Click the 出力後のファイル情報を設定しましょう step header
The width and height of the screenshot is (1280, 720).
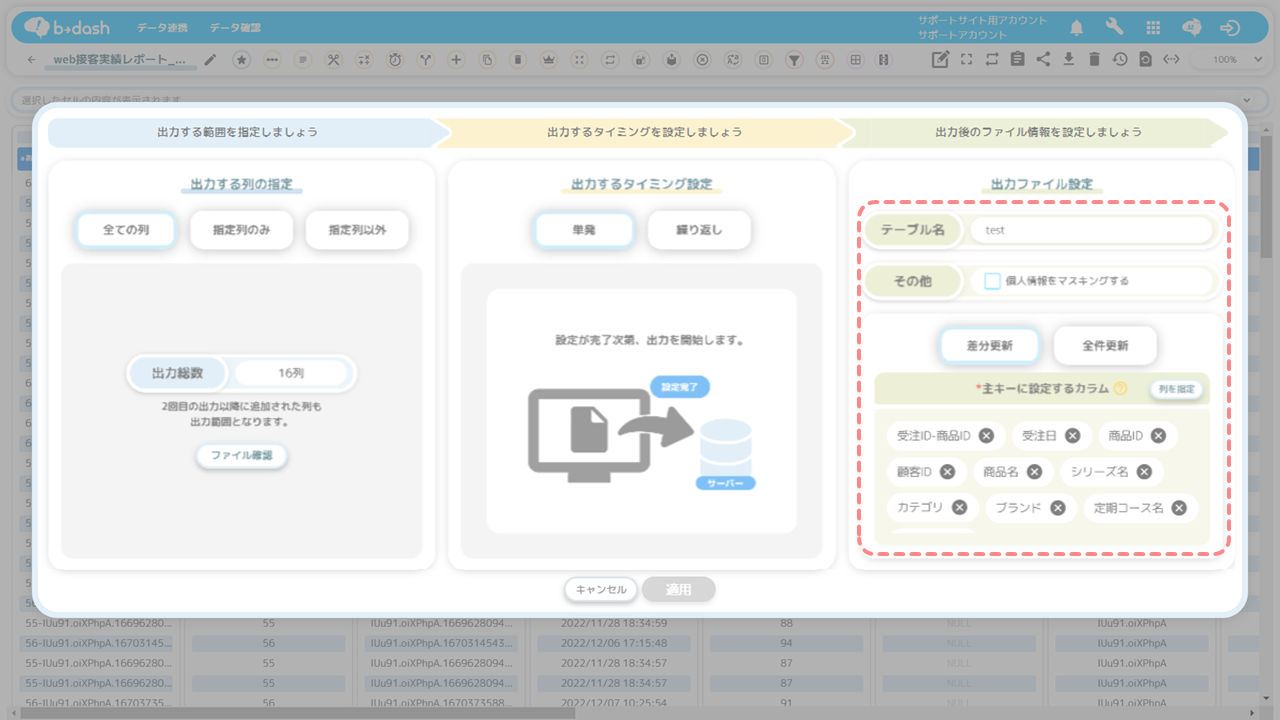pyautogui.click(x=1037, y=132)
